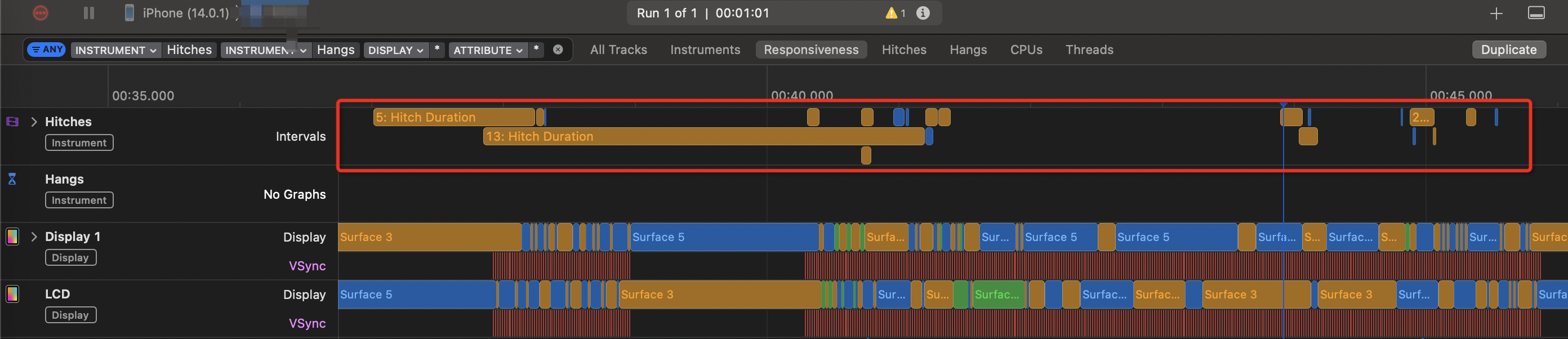Viewport: 1568px width, 339px height.
Task: Switch to the Hitches tab
Action: click(904, 50)
